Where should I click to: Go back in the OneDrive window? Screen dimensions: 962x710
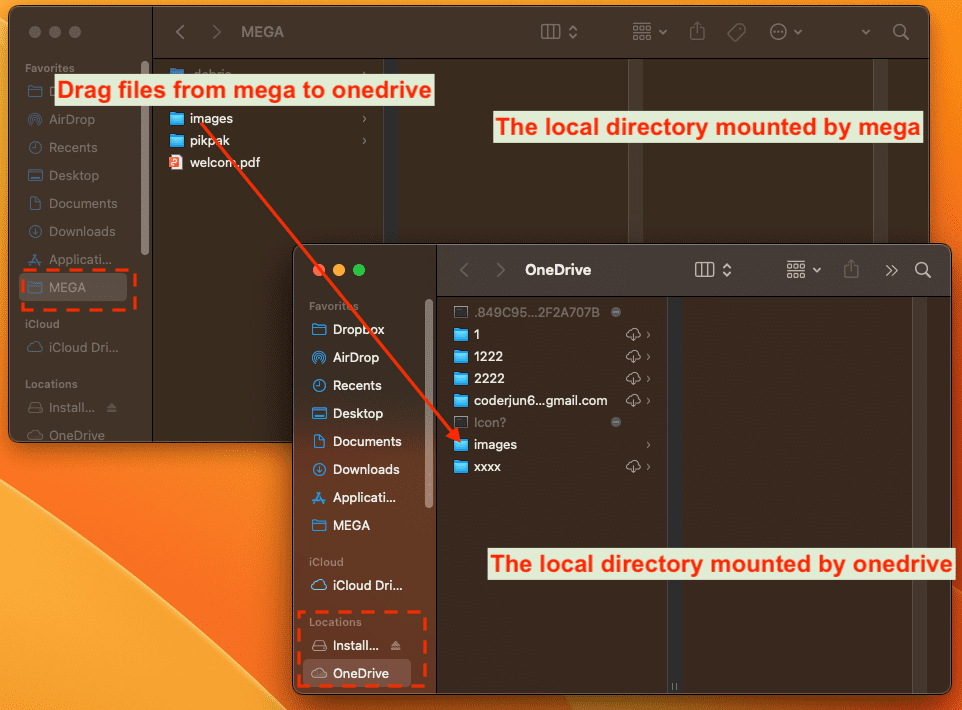464,270
